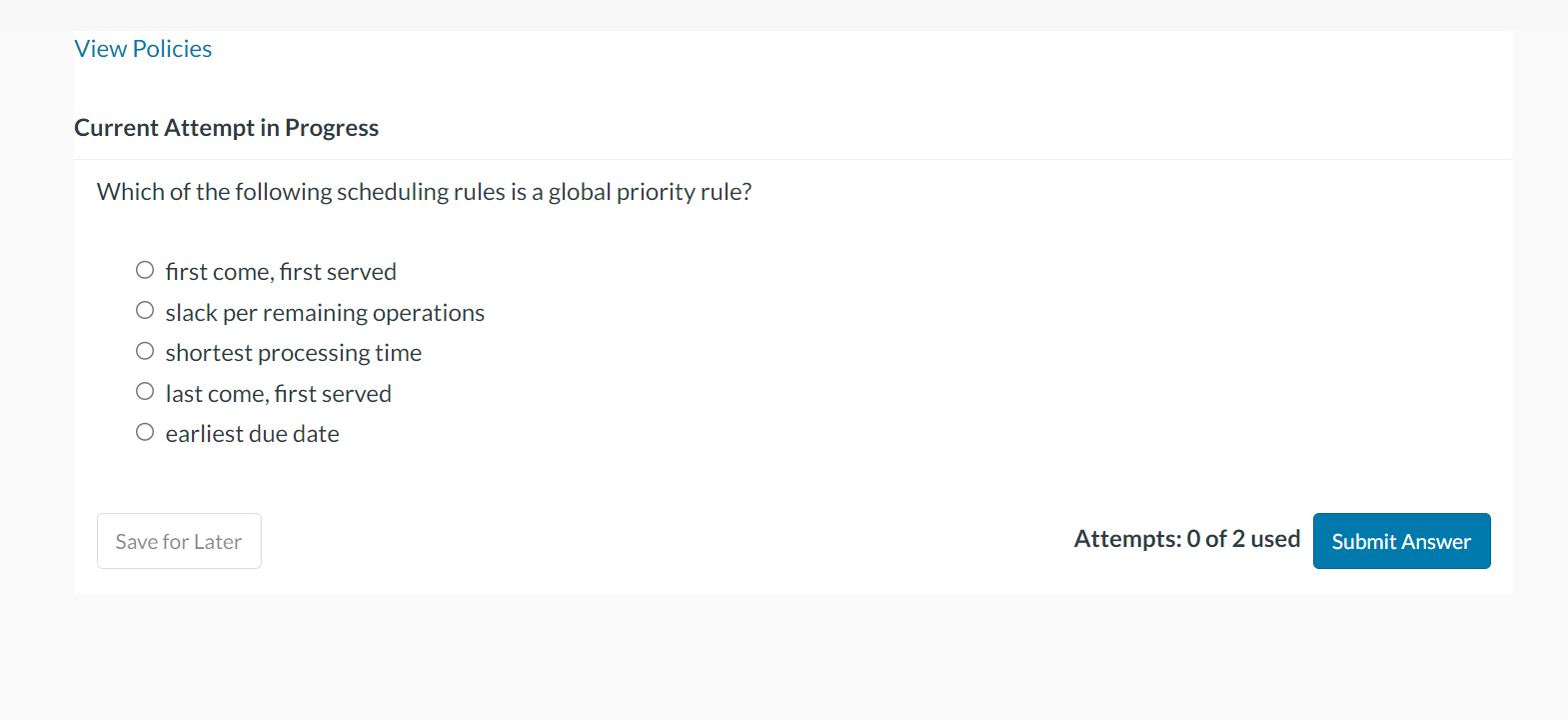This screenshot has width=1568, height=720.
Task: Click the 'slack per remaining operations' label text
Action: (x=325, y=313)
